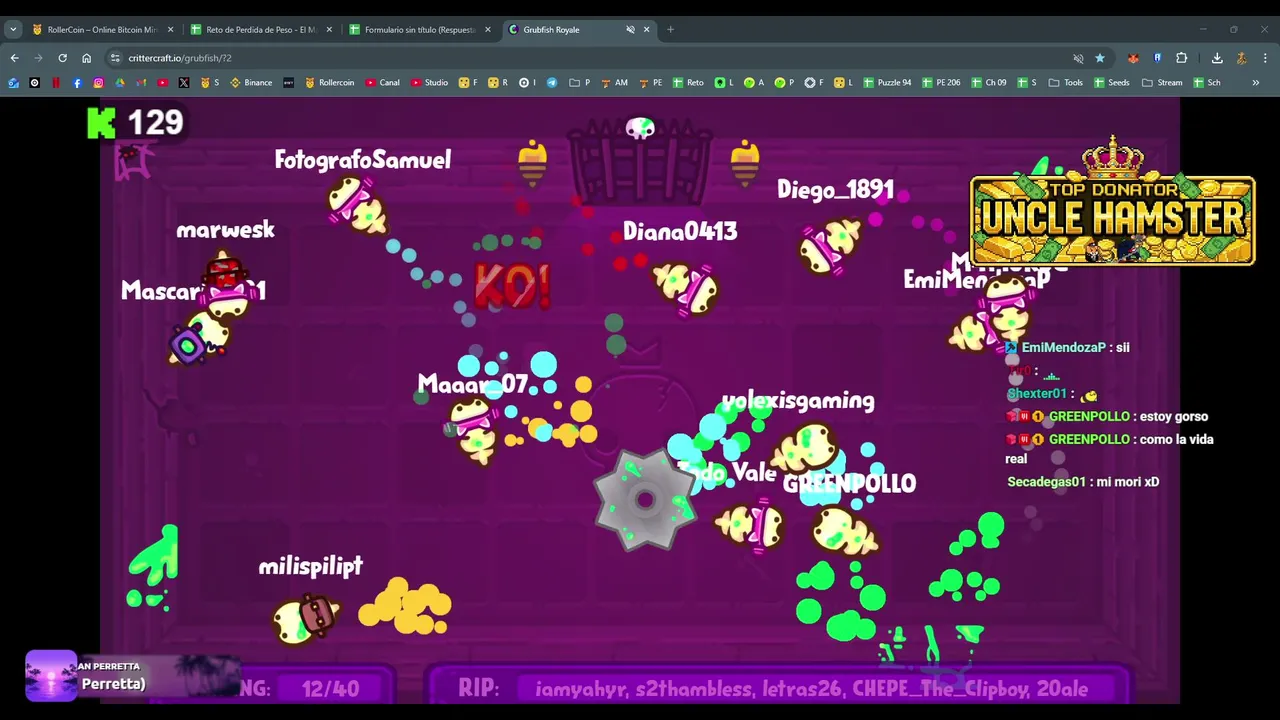Click the score counter 129
1280x720 pixels.
pos(156,123)
